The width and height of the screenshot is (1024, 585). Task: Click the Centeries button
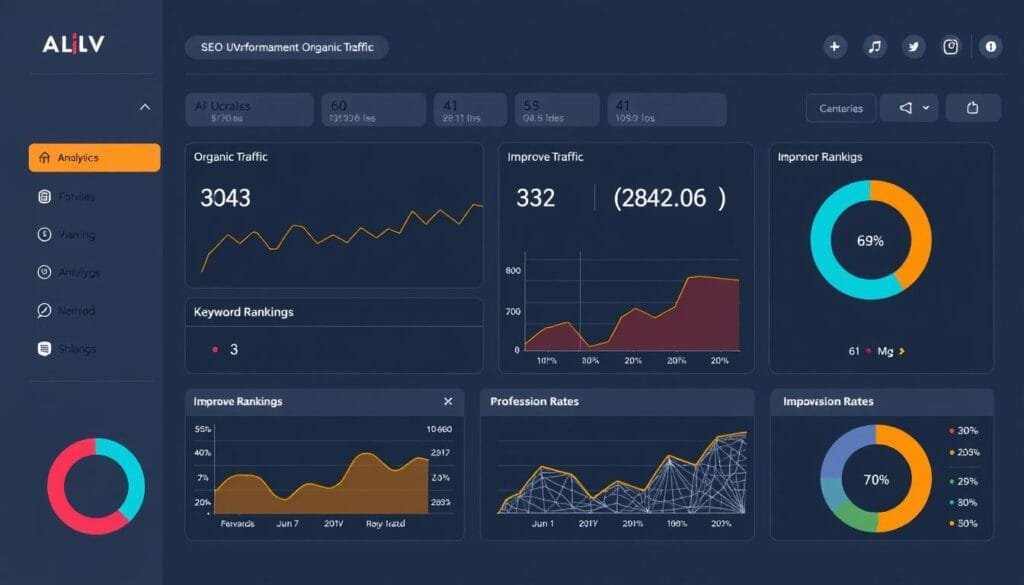840,107
